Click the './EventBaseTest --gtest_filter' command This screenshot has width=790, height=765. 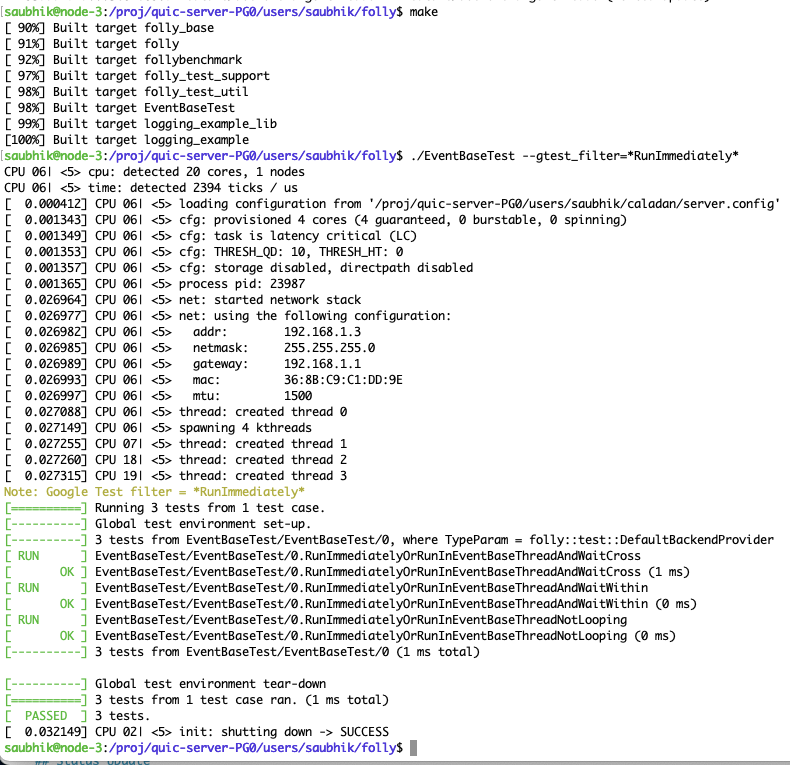(x=574, y=156)
